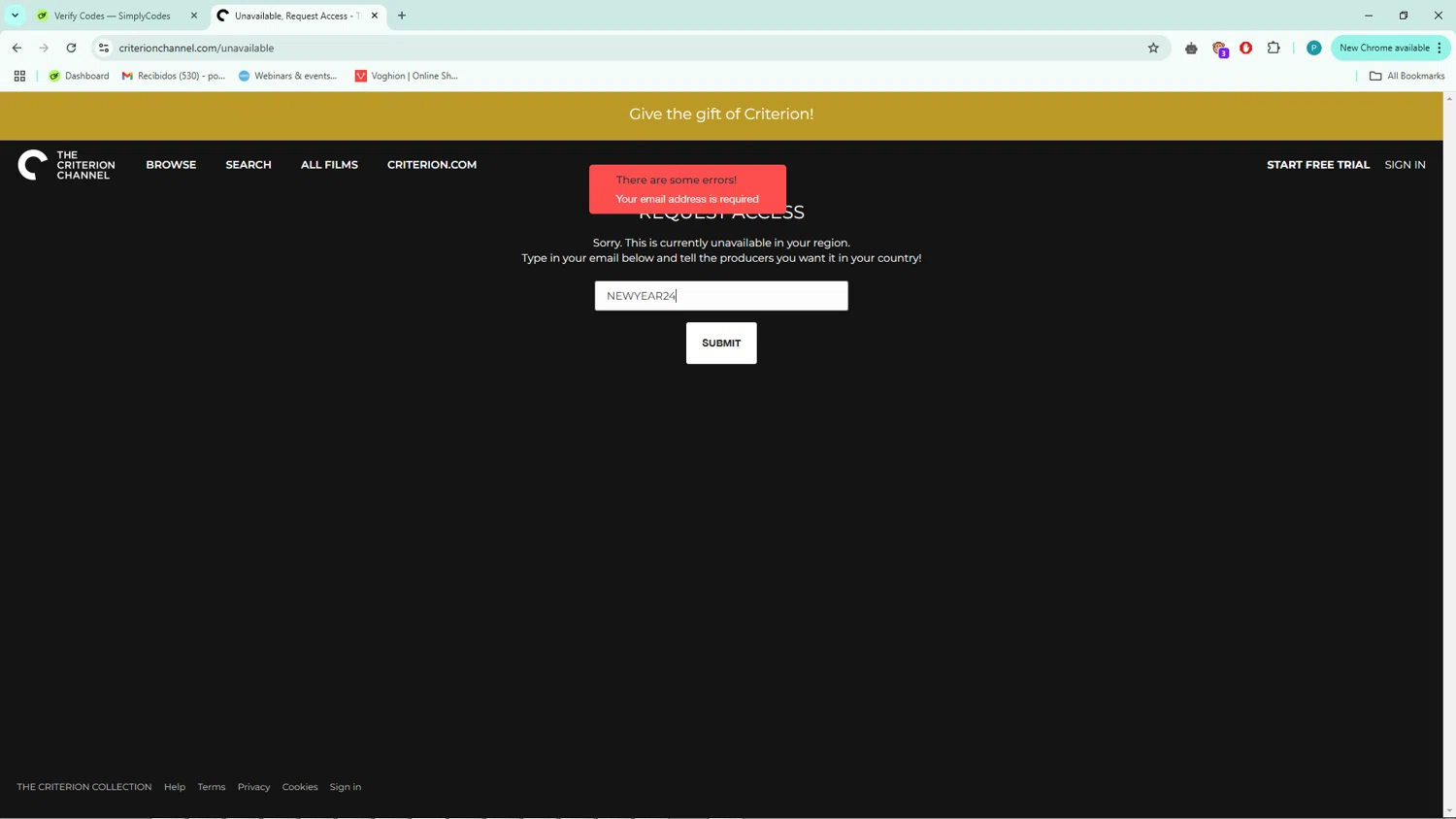
Task: Go to ALL FILMS
Action: (x=329, y=165)
